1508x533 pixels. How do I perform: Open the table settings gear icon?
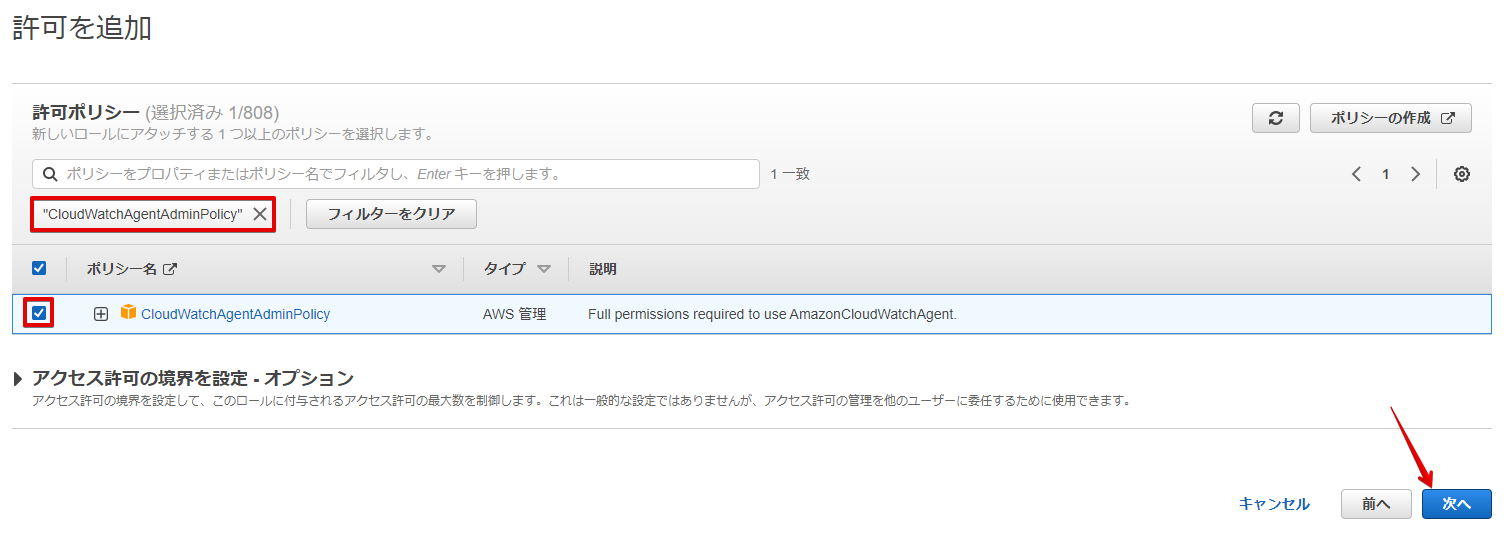[1461, 174]
